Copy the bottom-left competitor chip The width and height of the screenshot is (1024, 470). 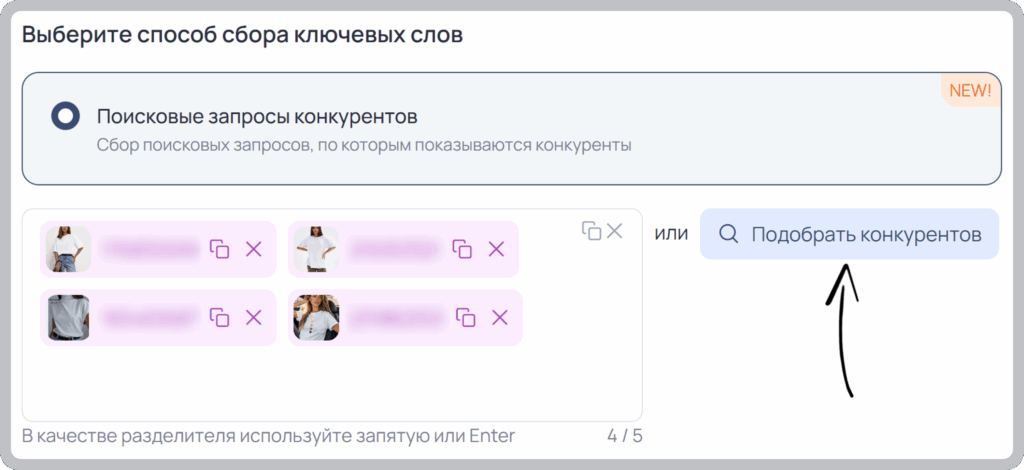tap(219, 317)
